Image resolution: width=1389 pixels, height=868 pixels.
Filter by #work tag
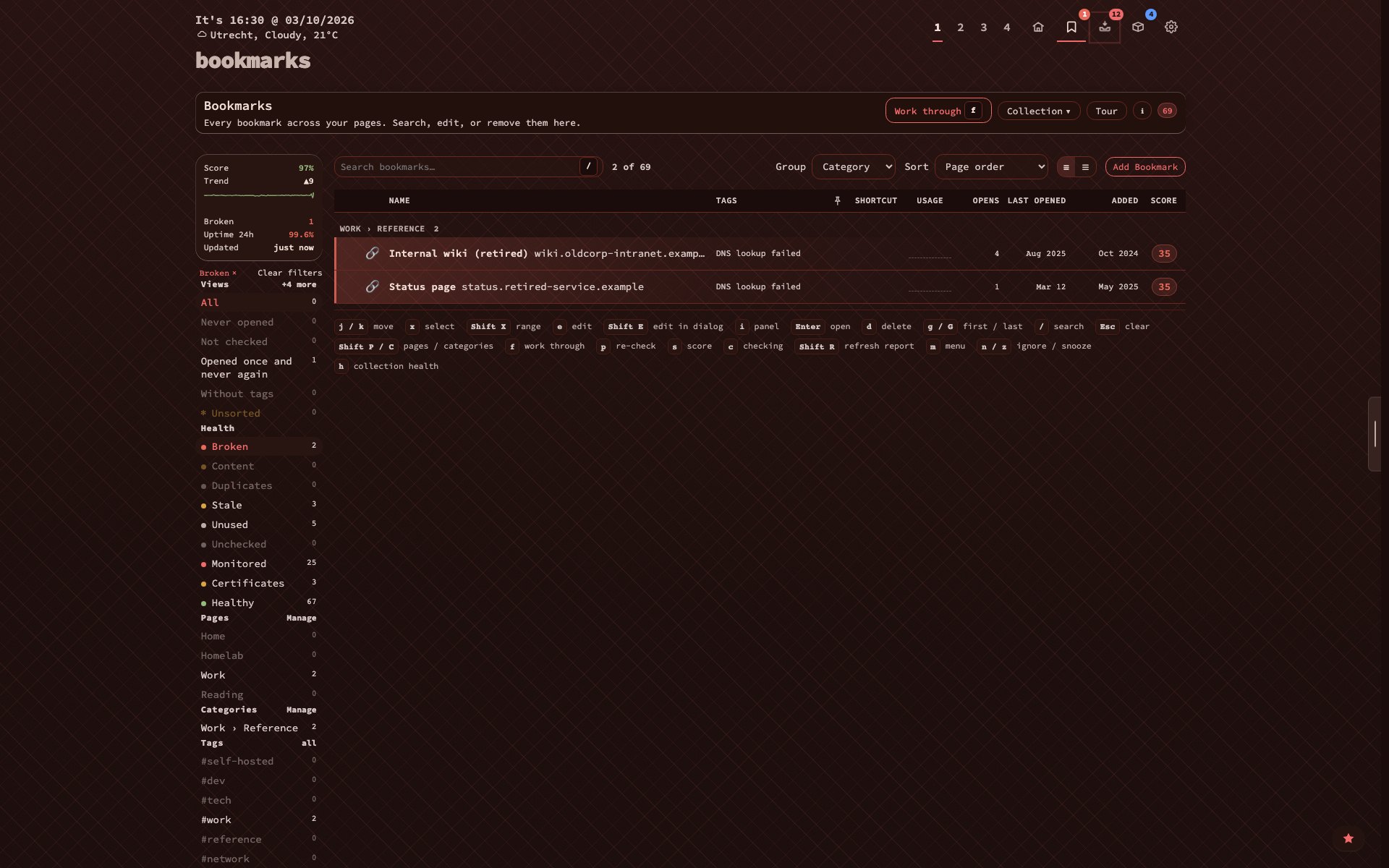[258, 820]
